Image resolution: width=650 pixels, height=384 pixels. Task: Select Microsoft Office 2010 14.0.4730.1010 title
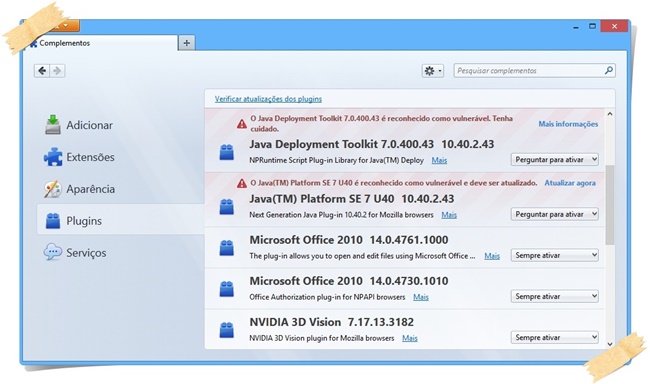349,281
